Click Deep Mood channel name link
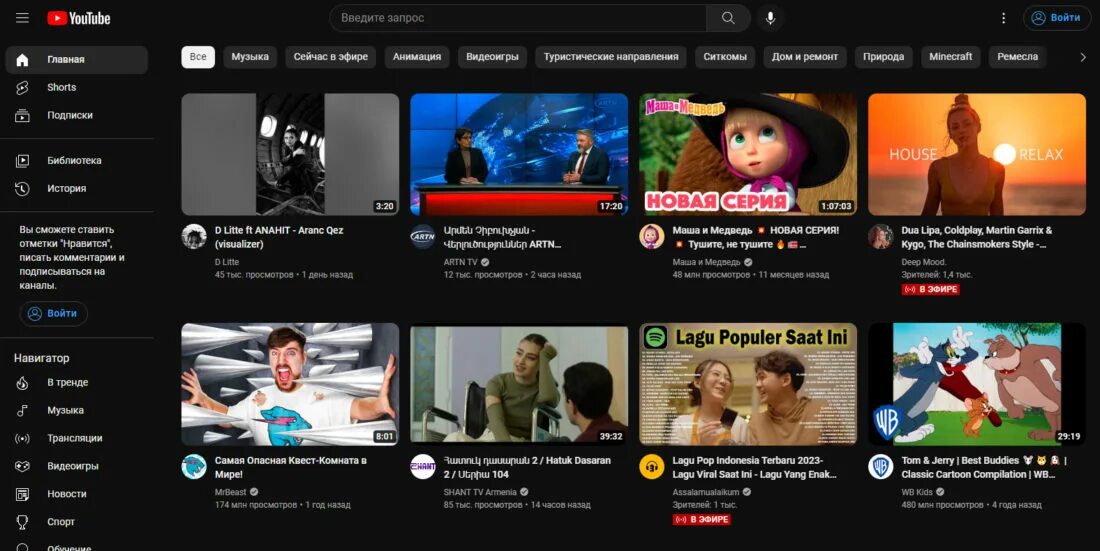Viewport: 1100px width, 551px height. [923, 262]
